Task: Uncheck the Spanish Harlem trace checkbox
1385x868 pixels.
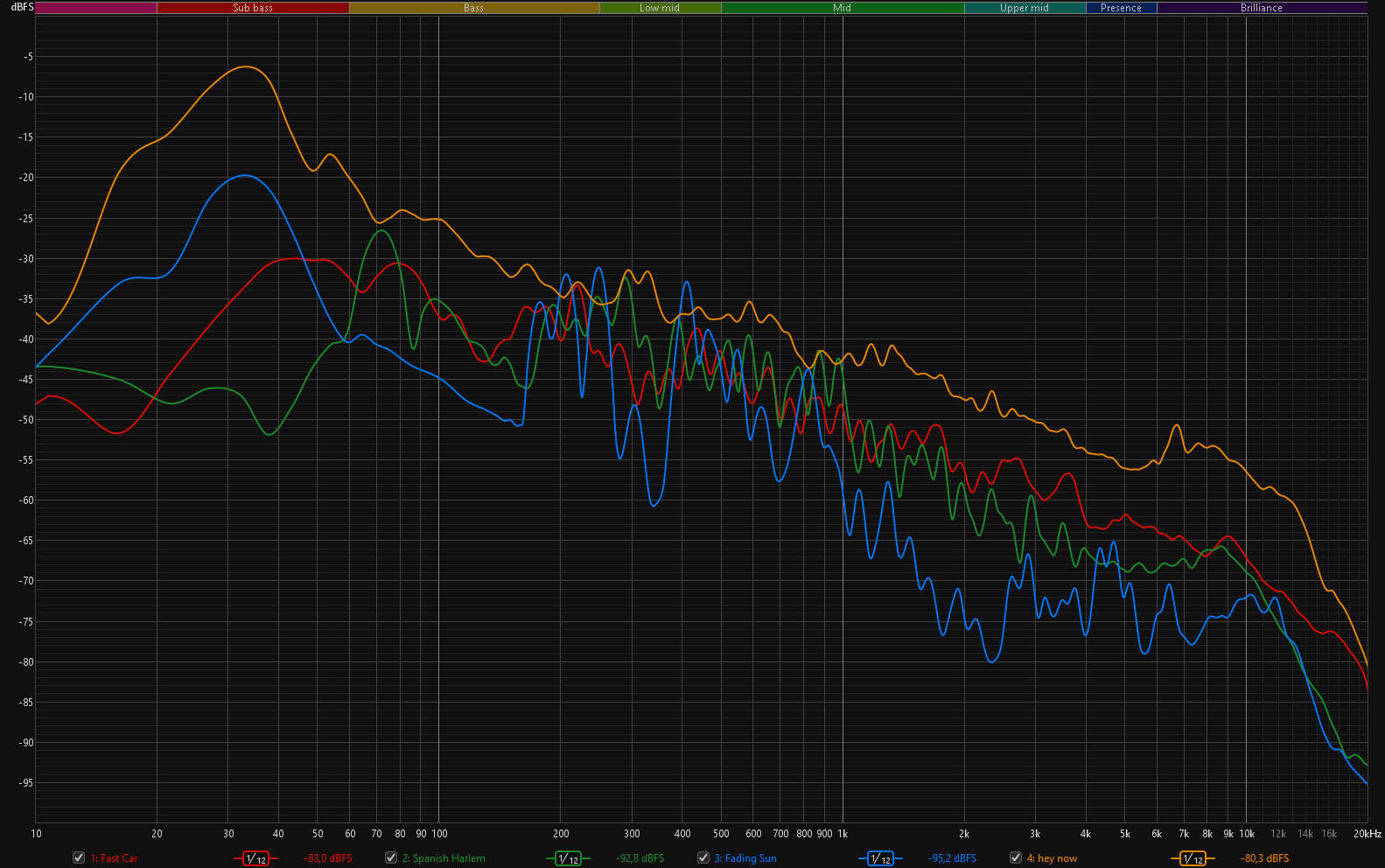Action: [391, 857]
